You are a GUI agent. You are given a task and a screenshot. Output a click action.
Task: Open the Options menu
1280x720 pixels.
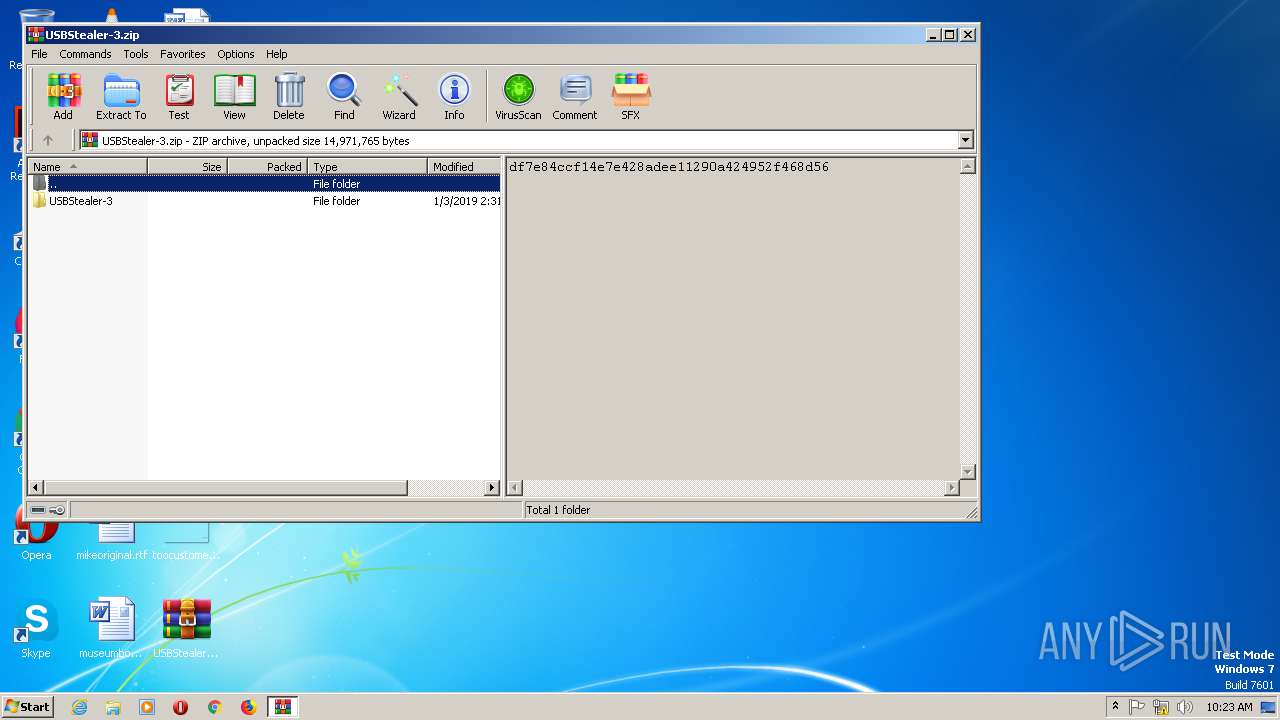pos(236,54)
